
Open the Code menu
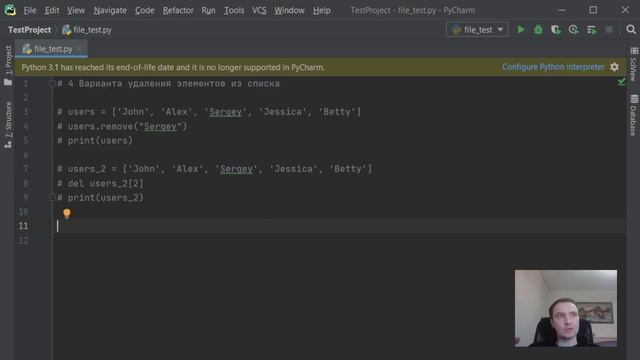tap(144, 10)
